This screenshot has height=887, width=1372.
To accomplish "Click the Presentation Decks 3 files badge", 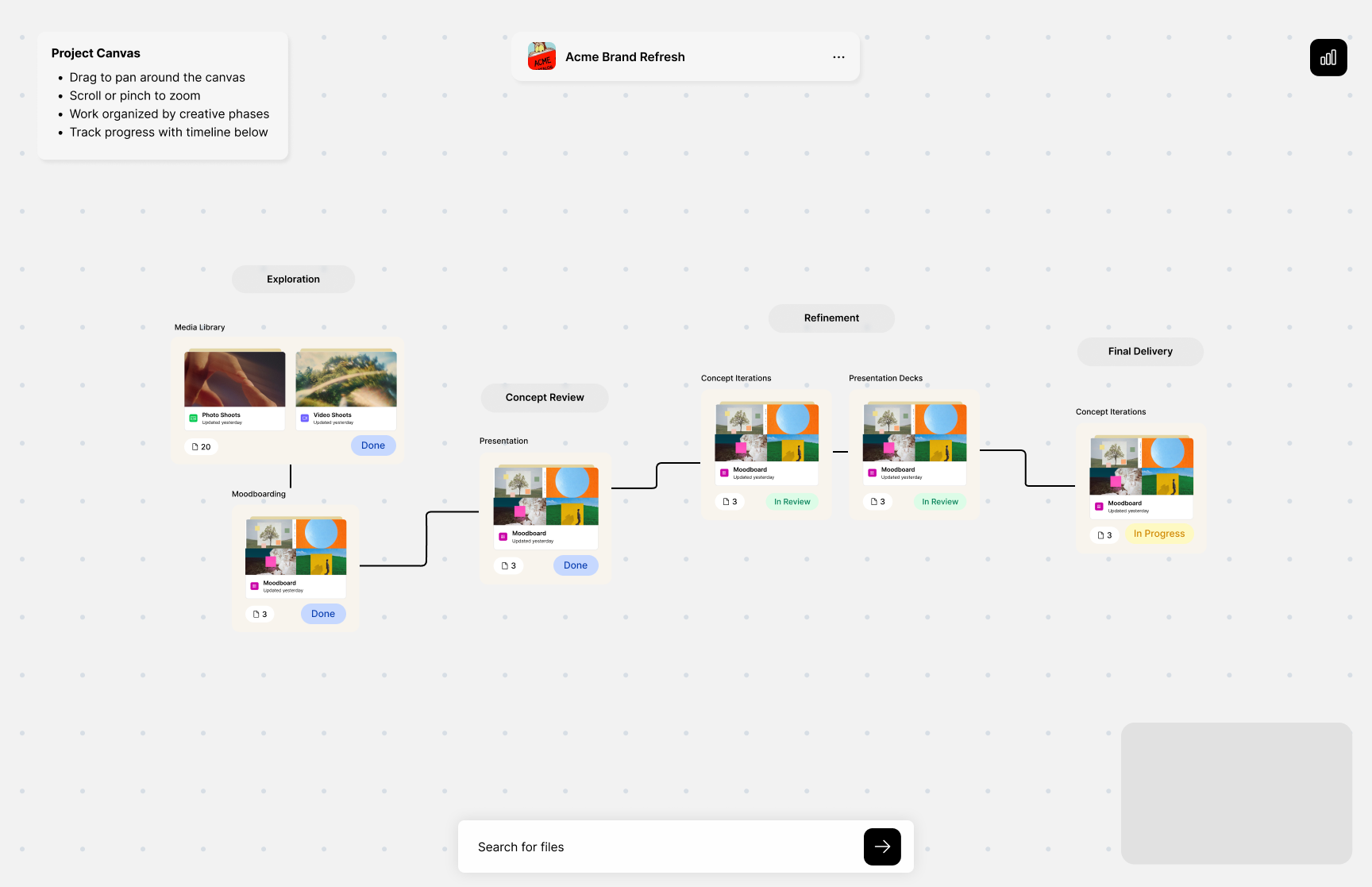I will (x=877, y=501).
